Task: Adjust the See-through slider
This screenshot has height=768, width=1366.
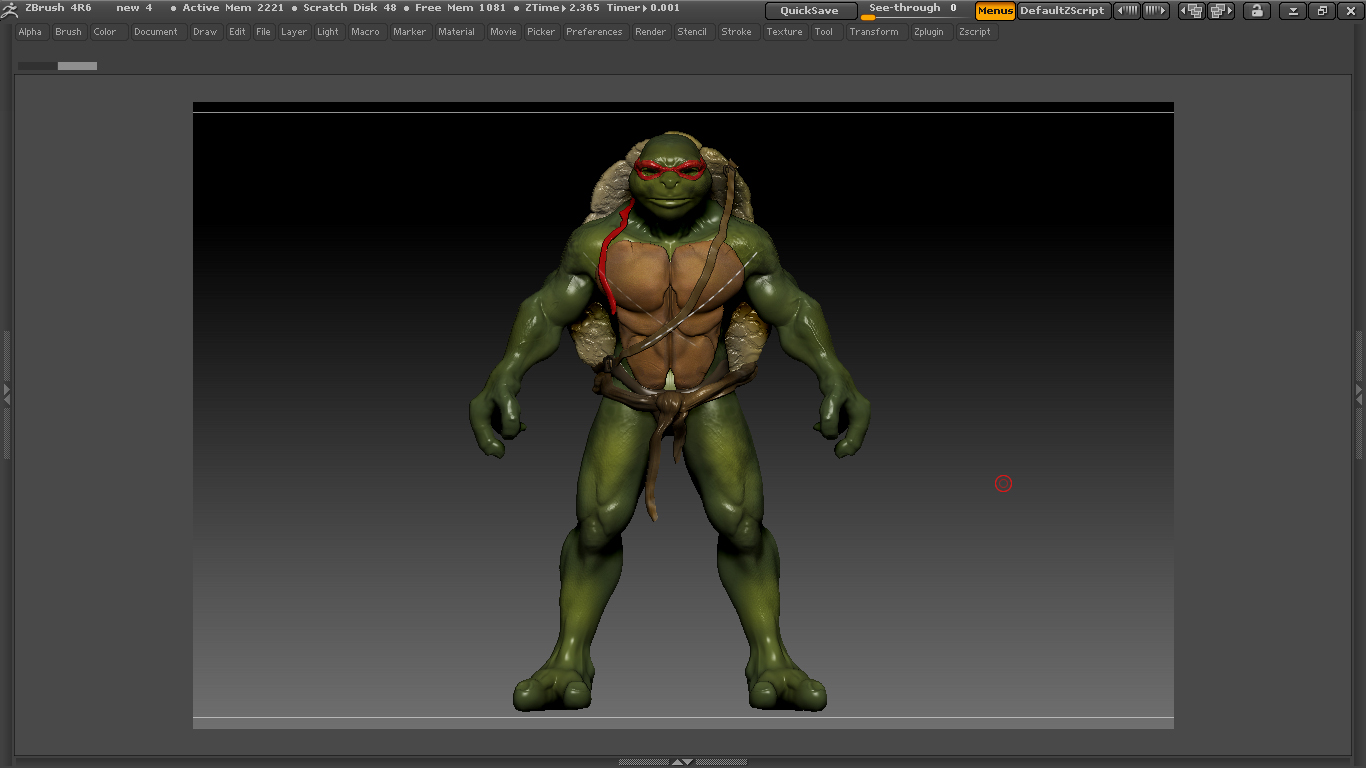Action: tap(912, 11)
